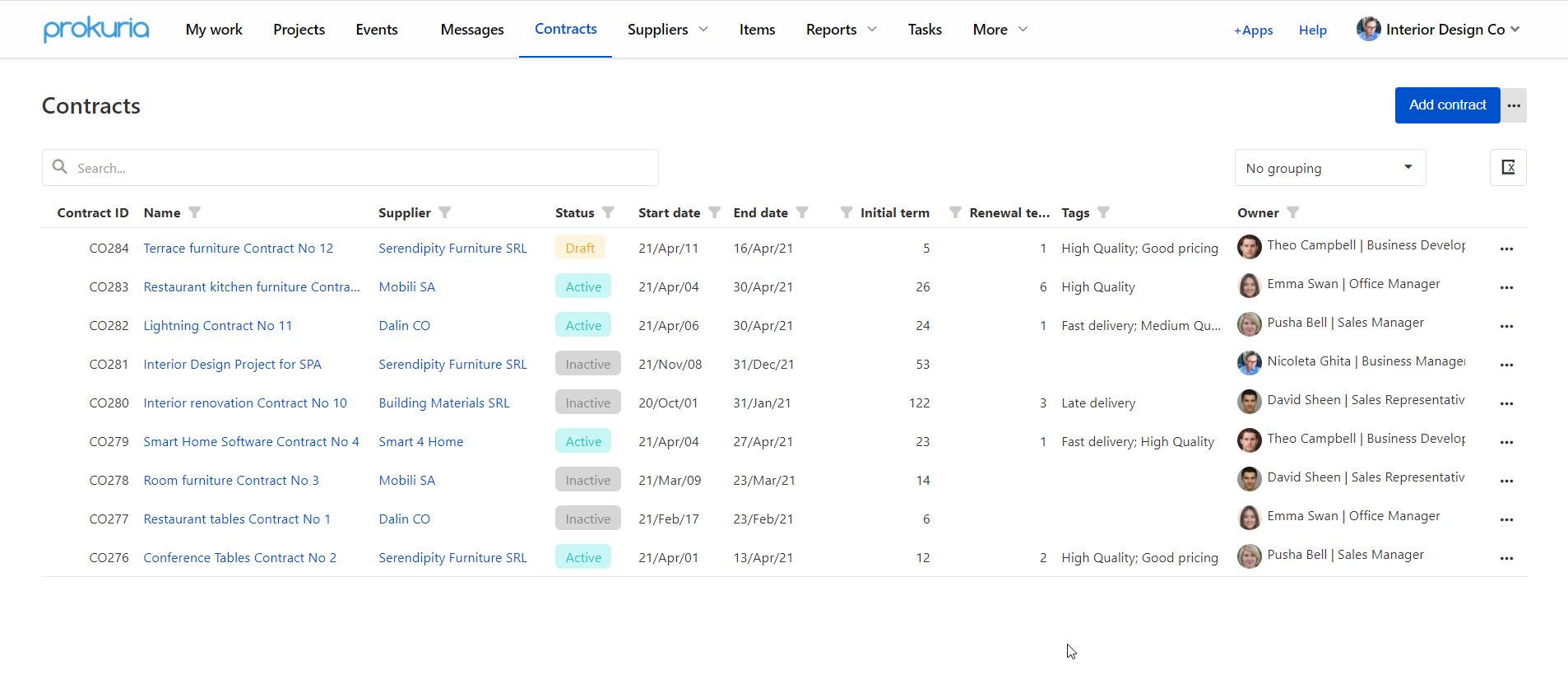Open row actions menu for CO284
Image resolution: width=1568 pixels, height=684 pixels.
1506,249
